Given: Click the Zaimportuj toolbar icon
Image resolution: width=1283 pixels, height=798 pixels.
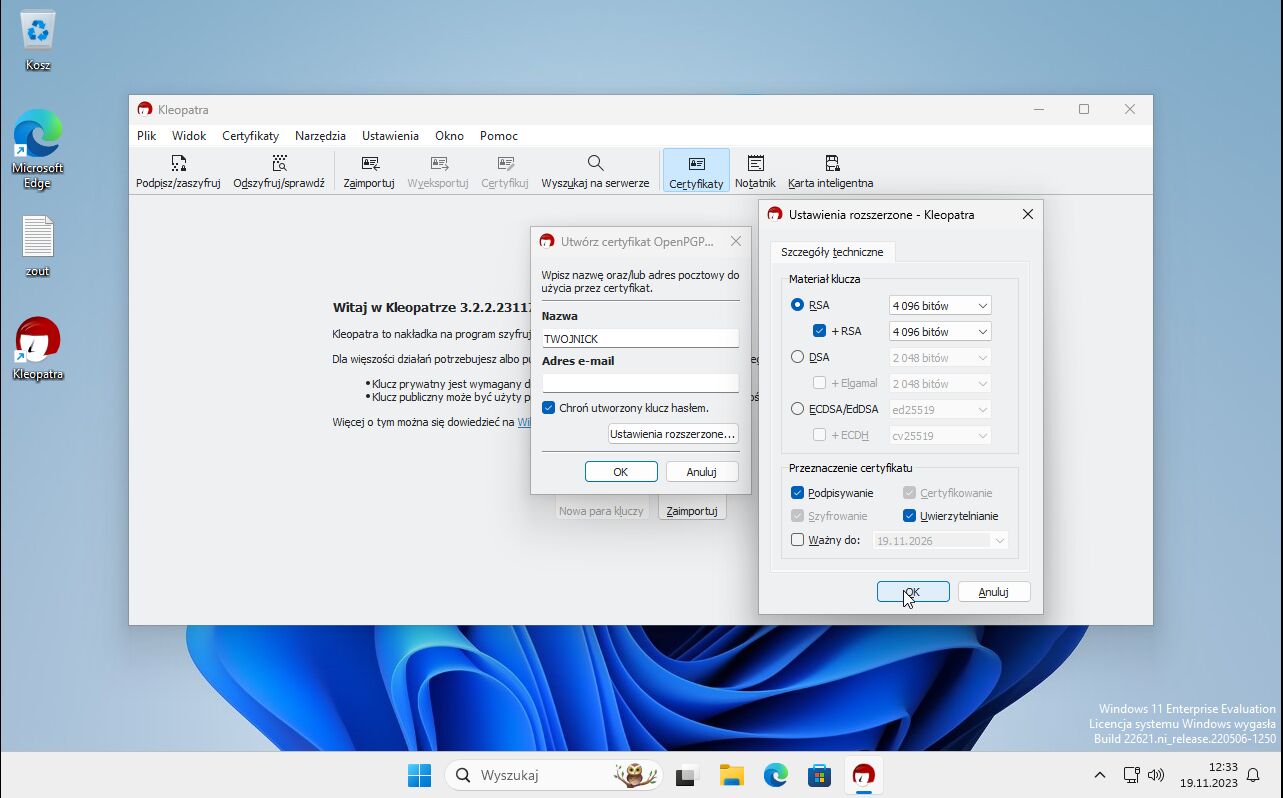Looking at the screenshot, I should (369, 171).
